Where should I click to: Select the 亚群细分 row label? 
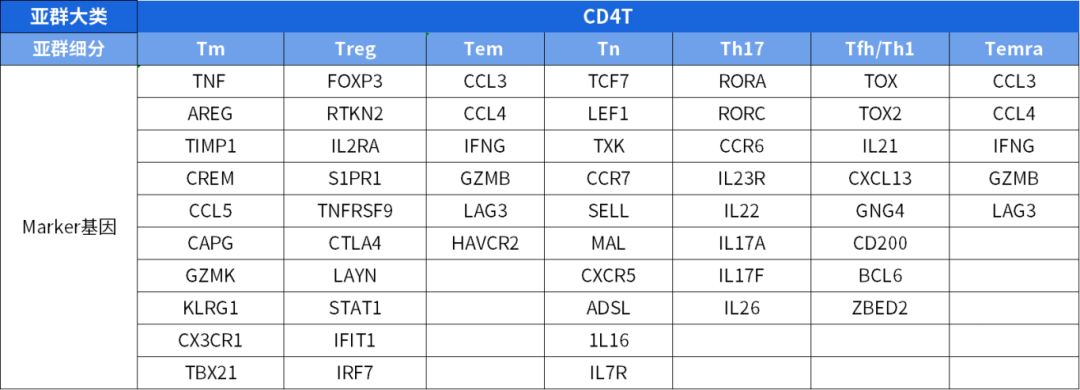(69, 49)
